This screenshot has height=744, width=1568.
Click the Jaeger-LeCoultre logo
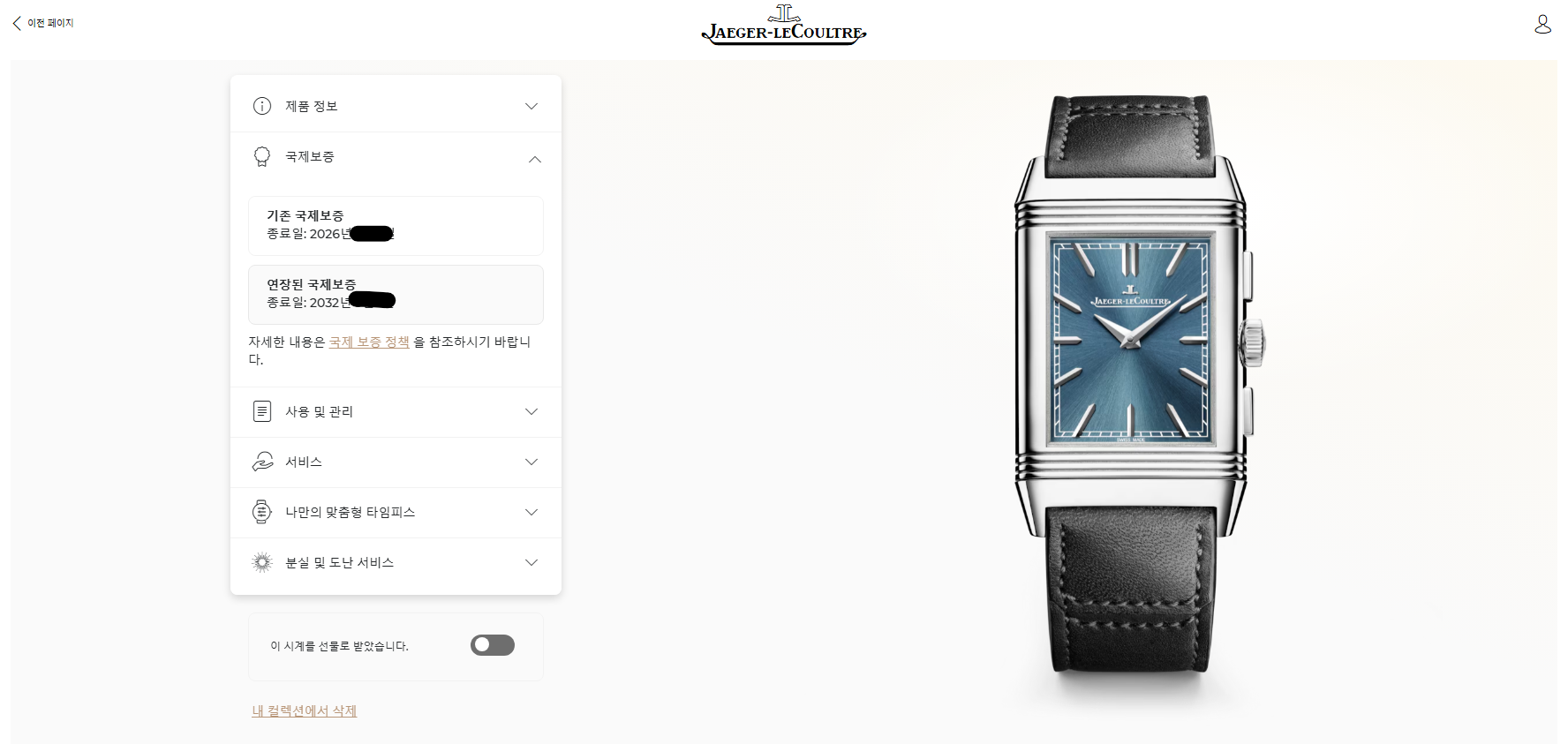tap(784, 25)
